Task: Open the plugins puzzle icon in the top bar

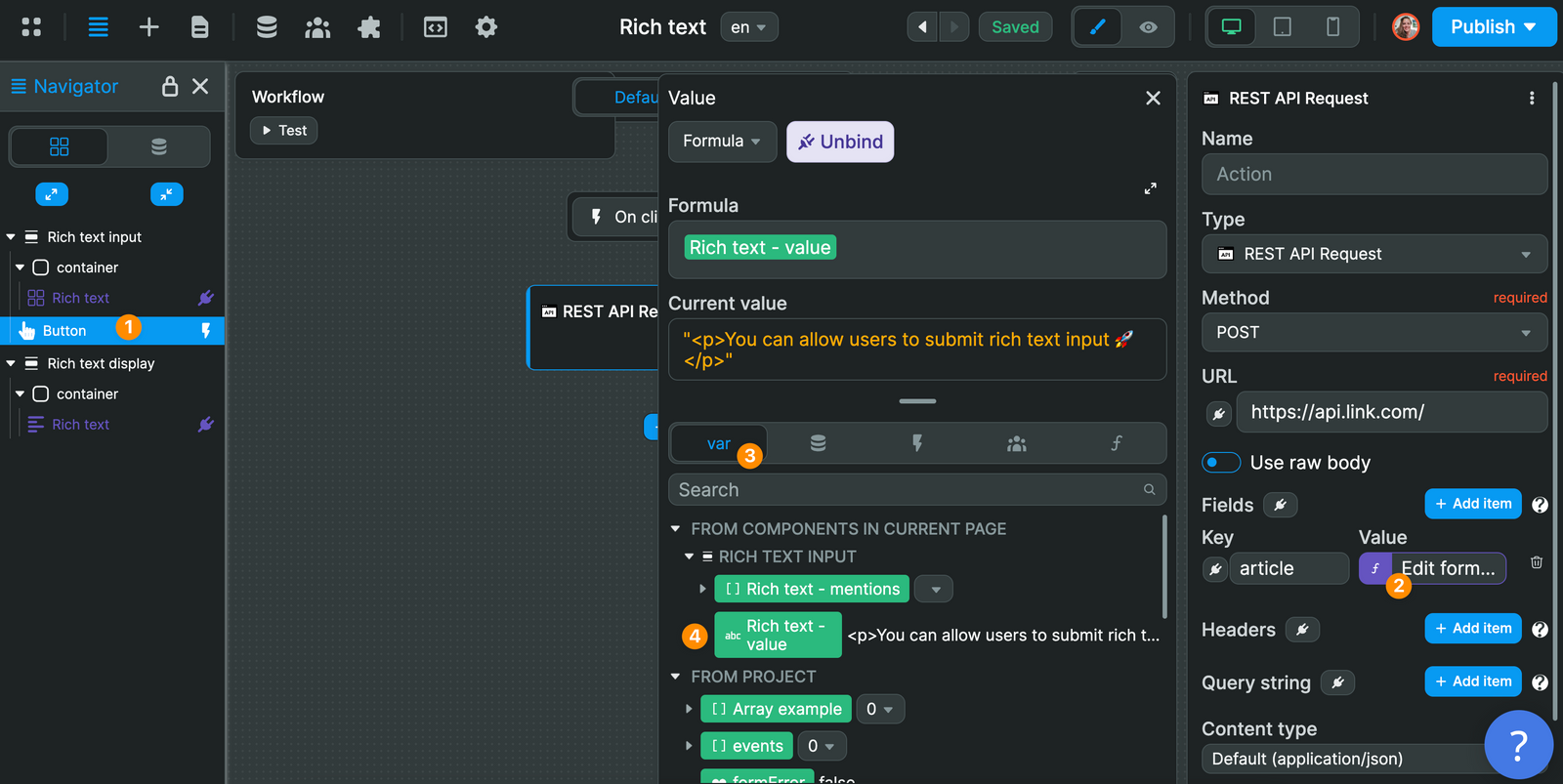Action: [x=368, y=27]
